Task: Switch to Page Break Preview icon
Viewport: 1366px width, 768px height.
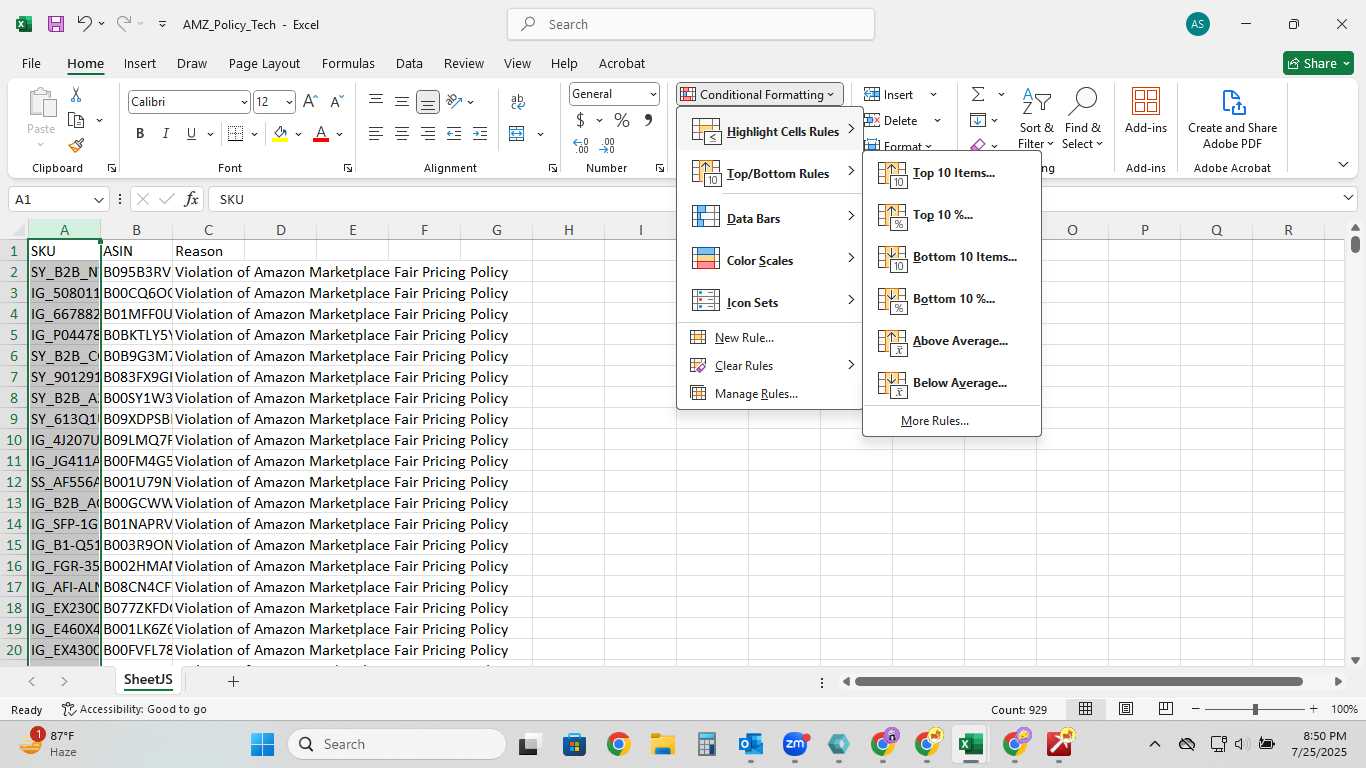Action: pos(1166,709)
